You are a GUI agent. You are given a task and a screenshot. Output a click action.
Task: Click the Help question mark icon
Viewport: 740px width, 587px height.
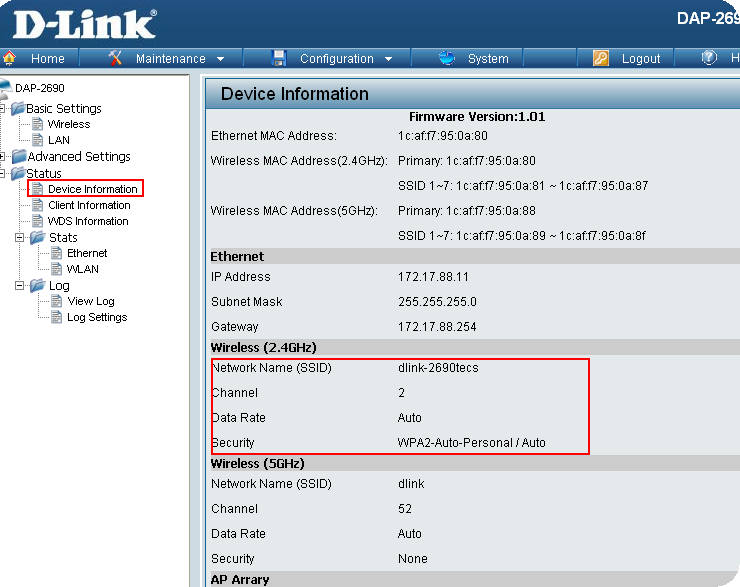coord(709,58)
